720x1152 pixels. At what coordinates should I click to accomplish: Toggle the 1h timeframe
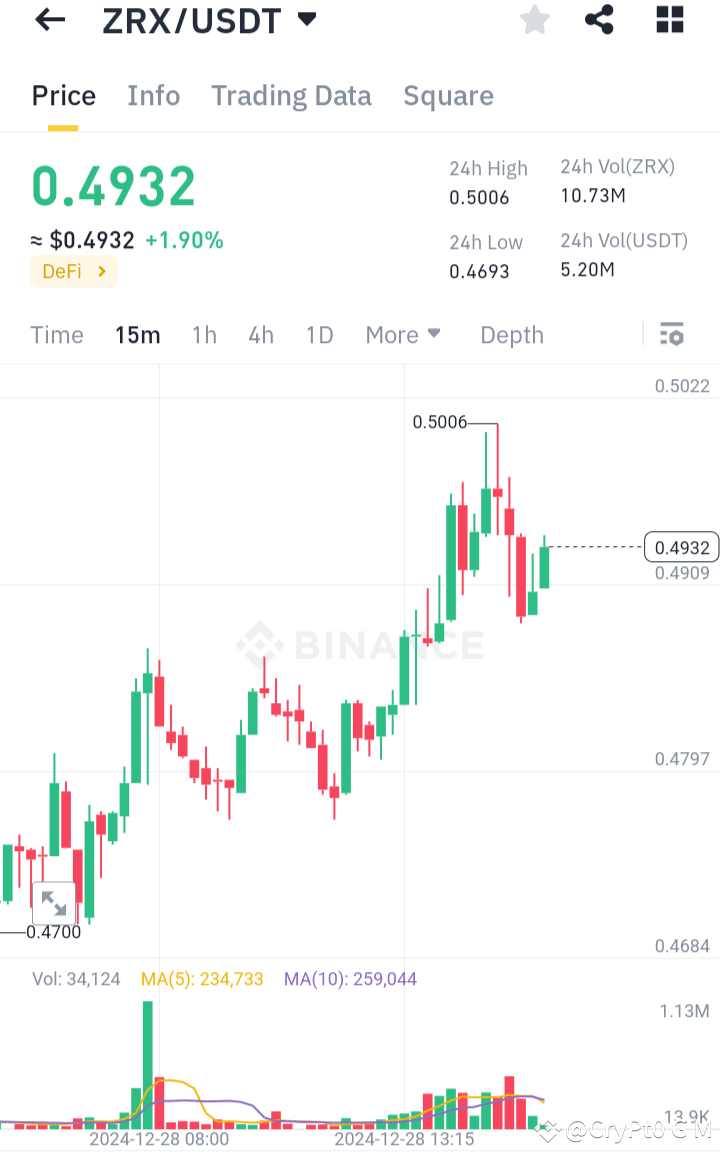click(x=204, y=335)
